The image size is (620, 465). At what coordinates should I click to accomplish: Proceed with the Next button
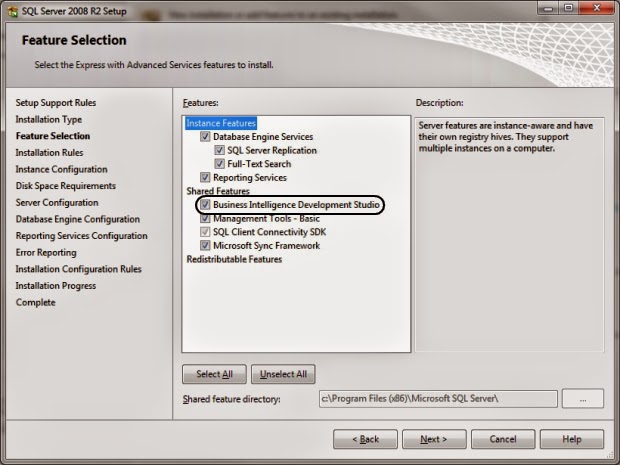pyautogui.click(x=434, y=439)
